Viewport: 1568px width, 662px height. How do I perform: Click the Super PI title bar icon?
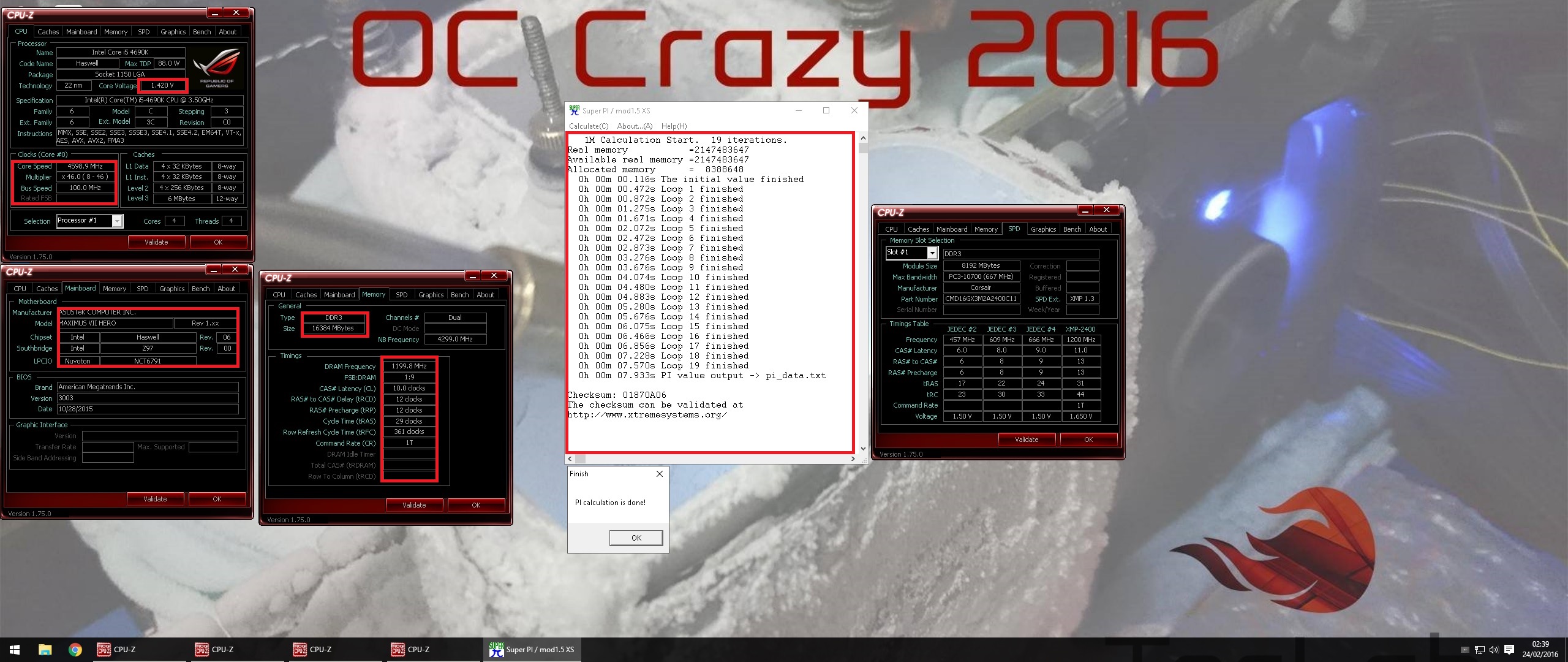pos(574,110)
